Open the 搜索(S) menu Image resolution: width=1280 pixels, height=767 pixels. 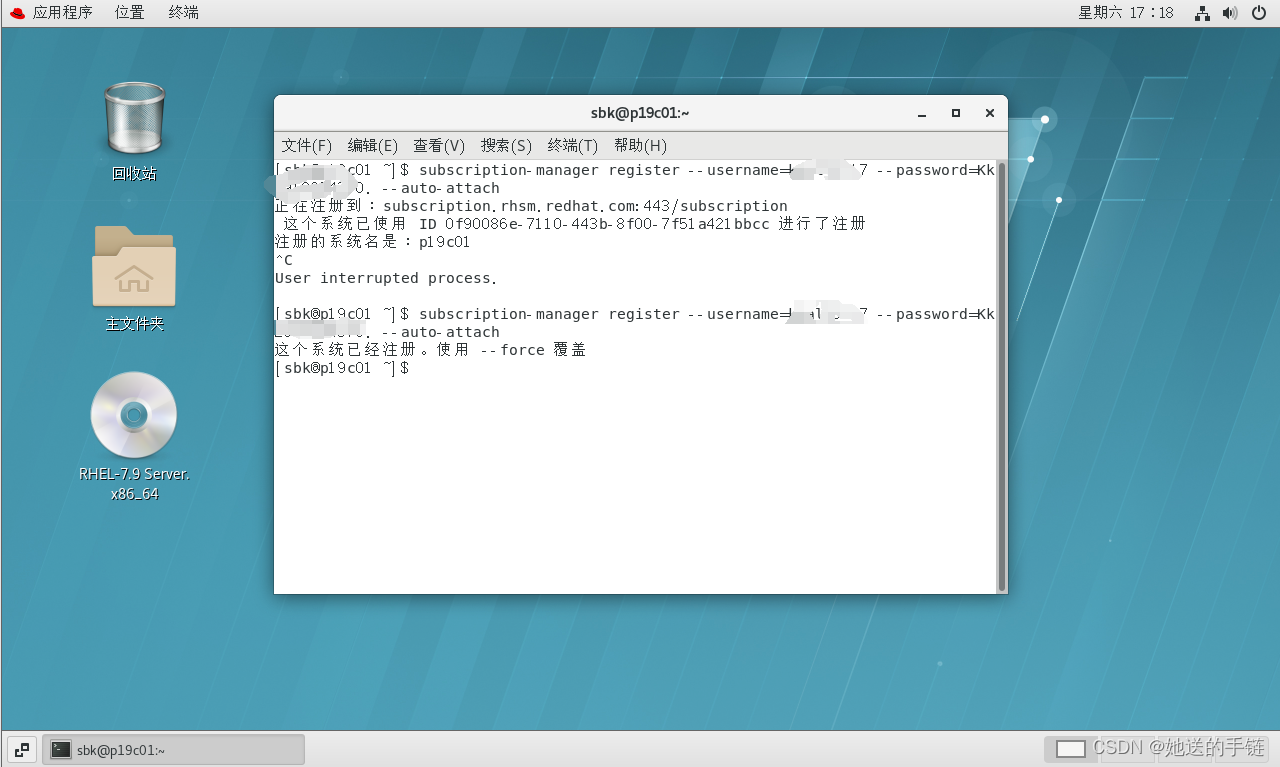point(505,146)
